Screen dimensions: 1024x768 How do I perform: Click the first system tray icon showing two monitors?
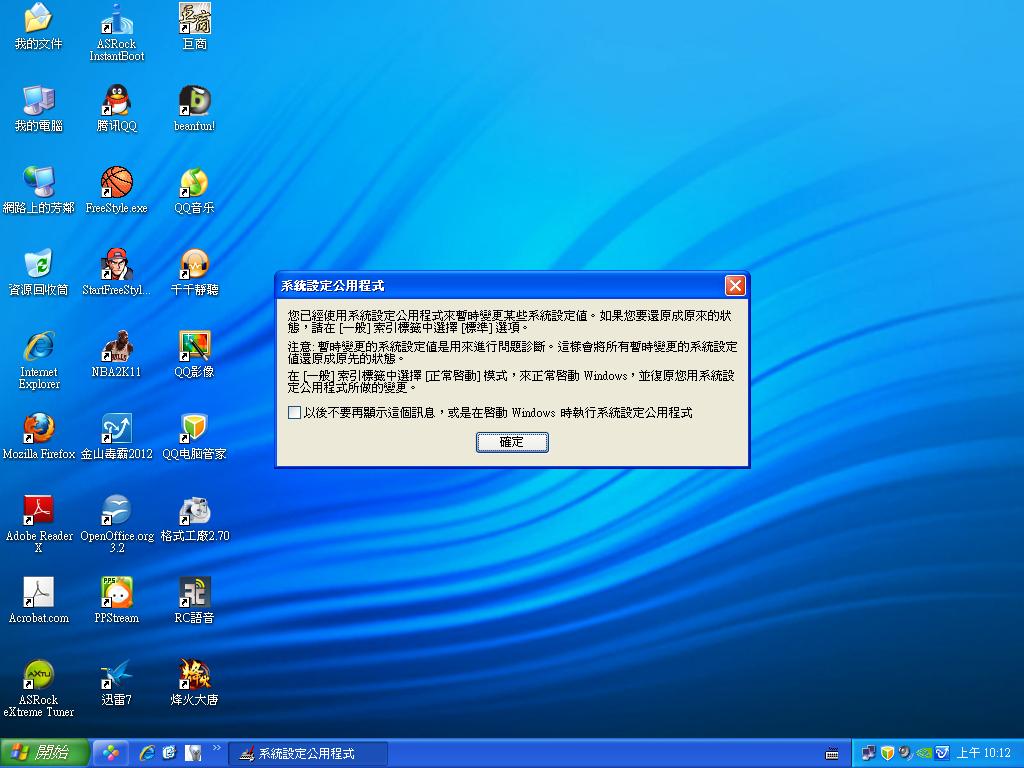tap(869, 753)
